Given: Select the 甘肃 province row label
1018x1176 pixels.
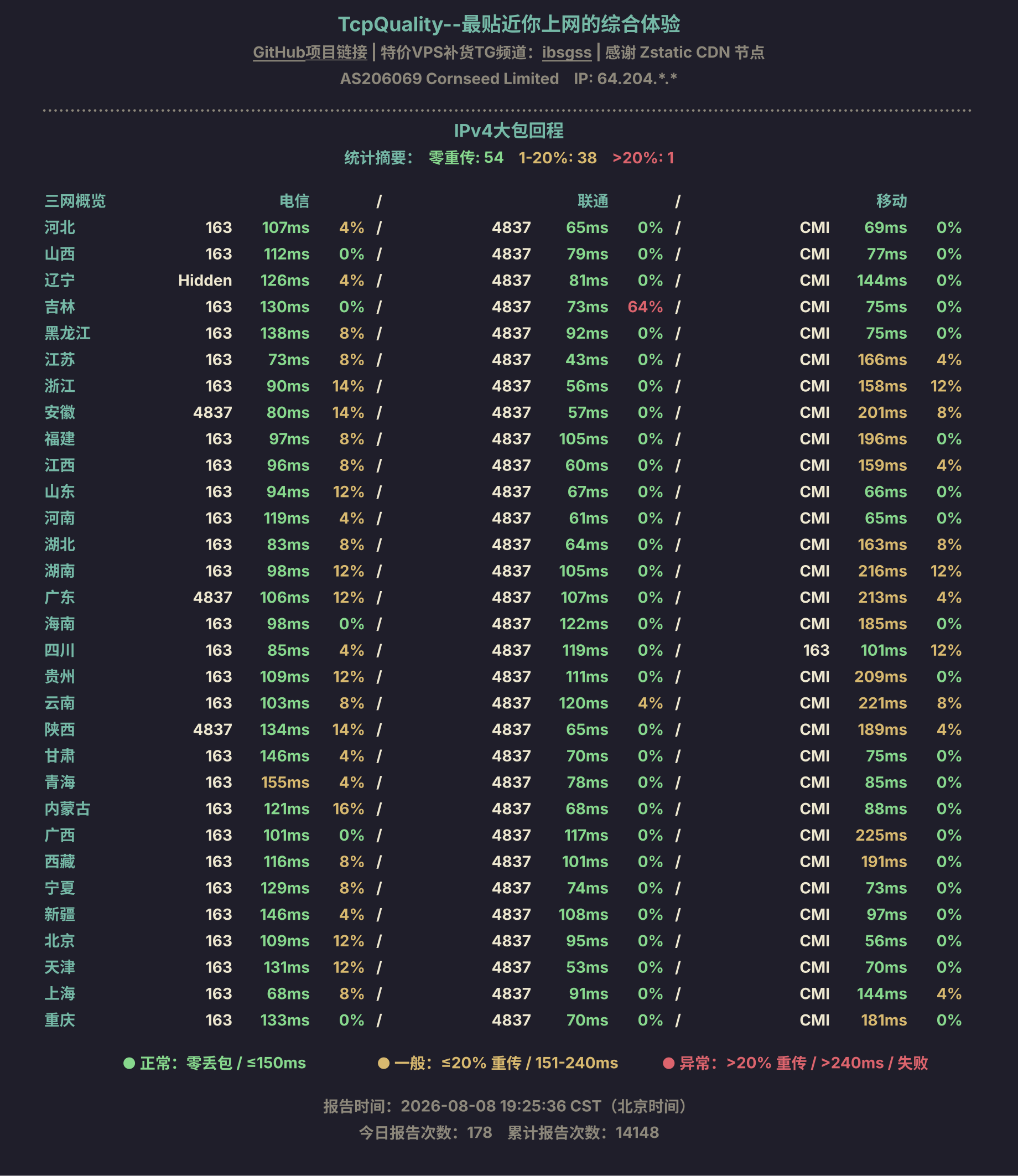Looking at the screenshot, I should (x=60, y=755).
